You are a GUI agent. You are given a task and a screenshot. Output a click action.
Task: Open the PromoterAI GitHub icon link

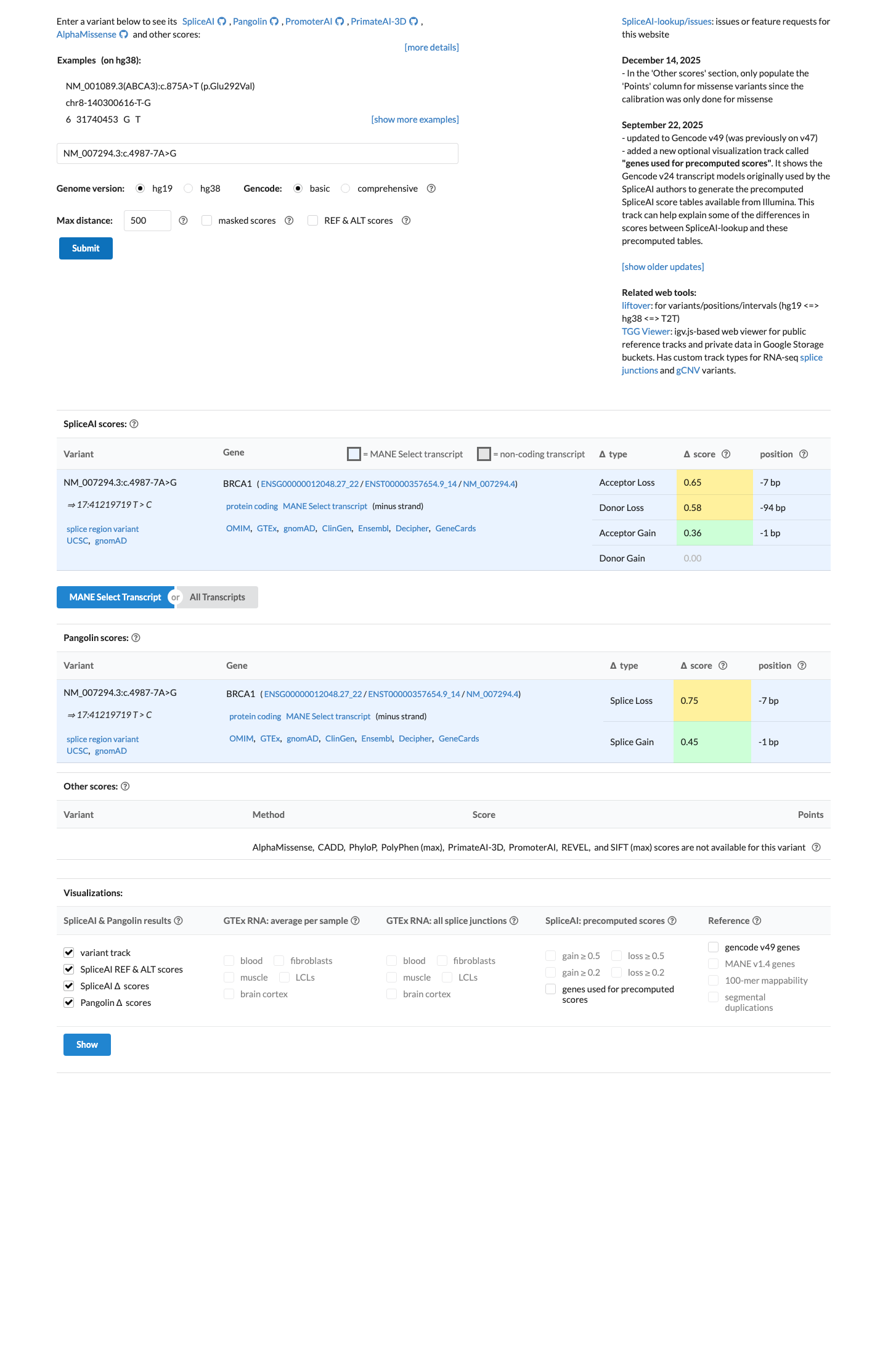click(340, 22)
